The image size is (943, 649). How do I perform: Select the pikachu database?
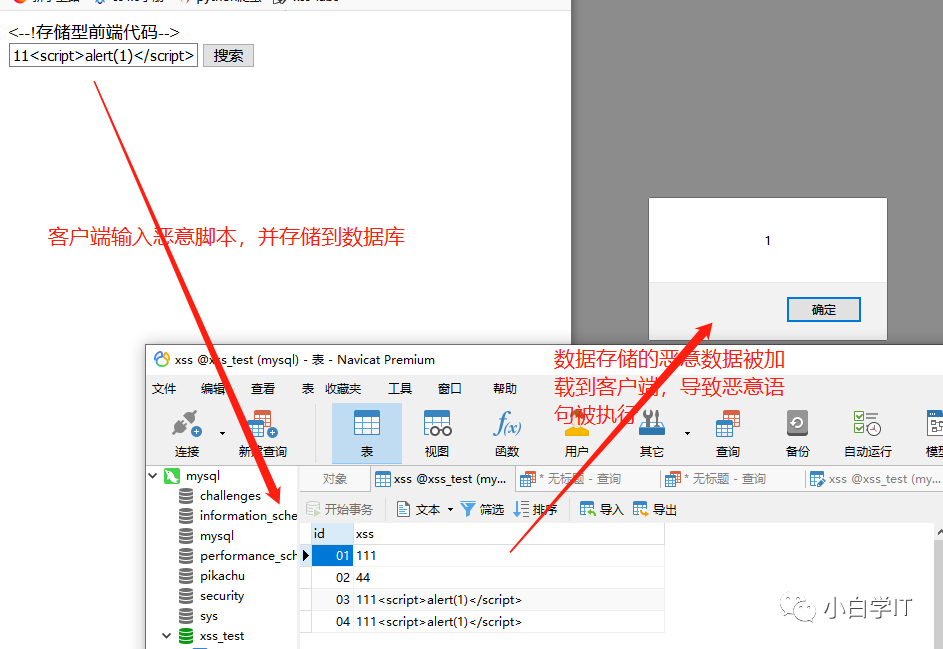222,576
